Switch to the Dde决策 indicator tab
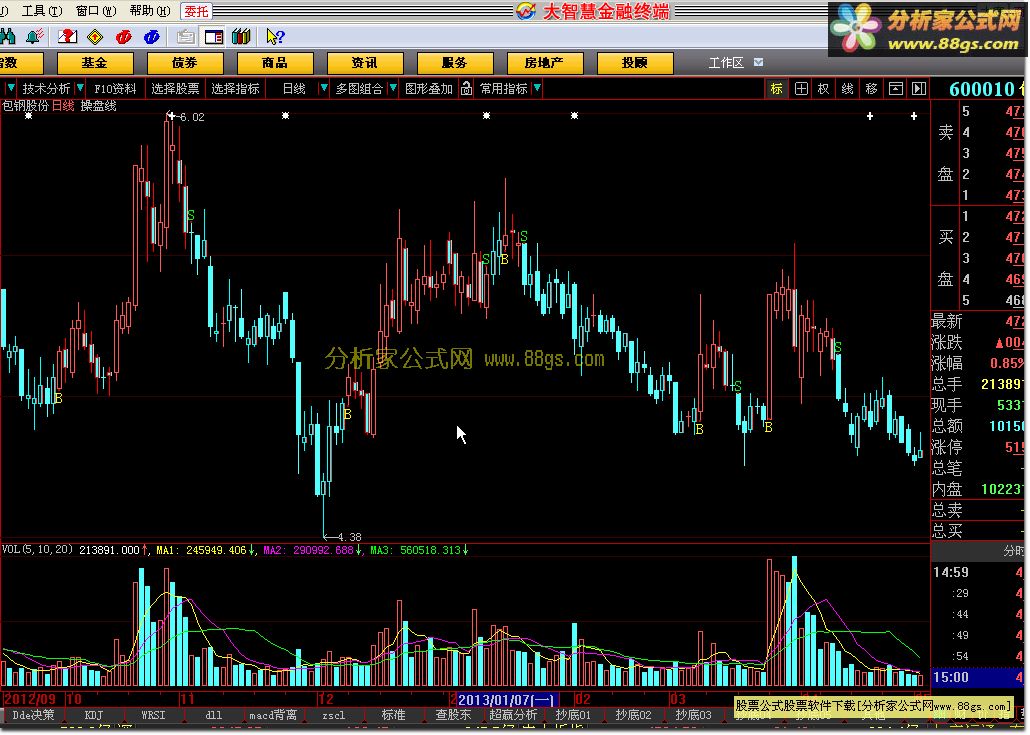This screenshot has height=735, width=1030. point(34,715)
